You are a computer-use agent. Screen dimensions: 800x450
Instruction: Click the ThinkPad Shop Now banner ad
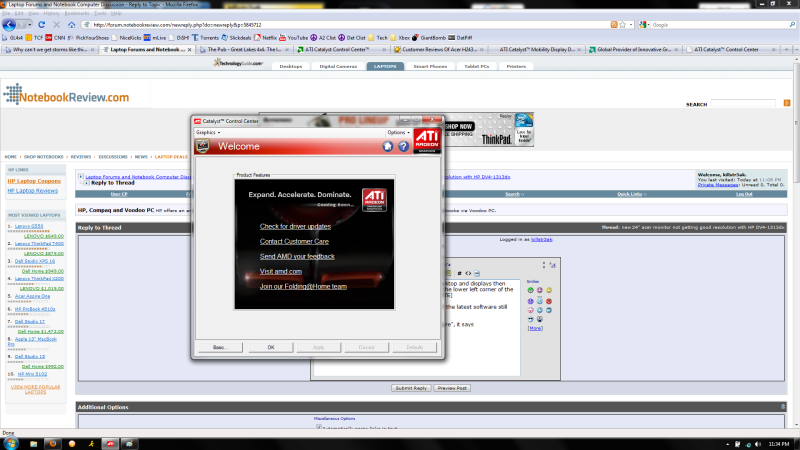pyautogui.click(x=489, y=130)
